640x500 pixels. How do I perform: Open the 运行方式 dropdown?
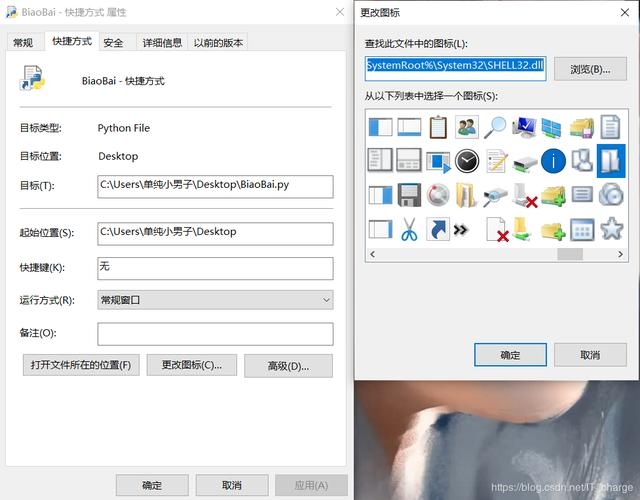click(215, 300)
